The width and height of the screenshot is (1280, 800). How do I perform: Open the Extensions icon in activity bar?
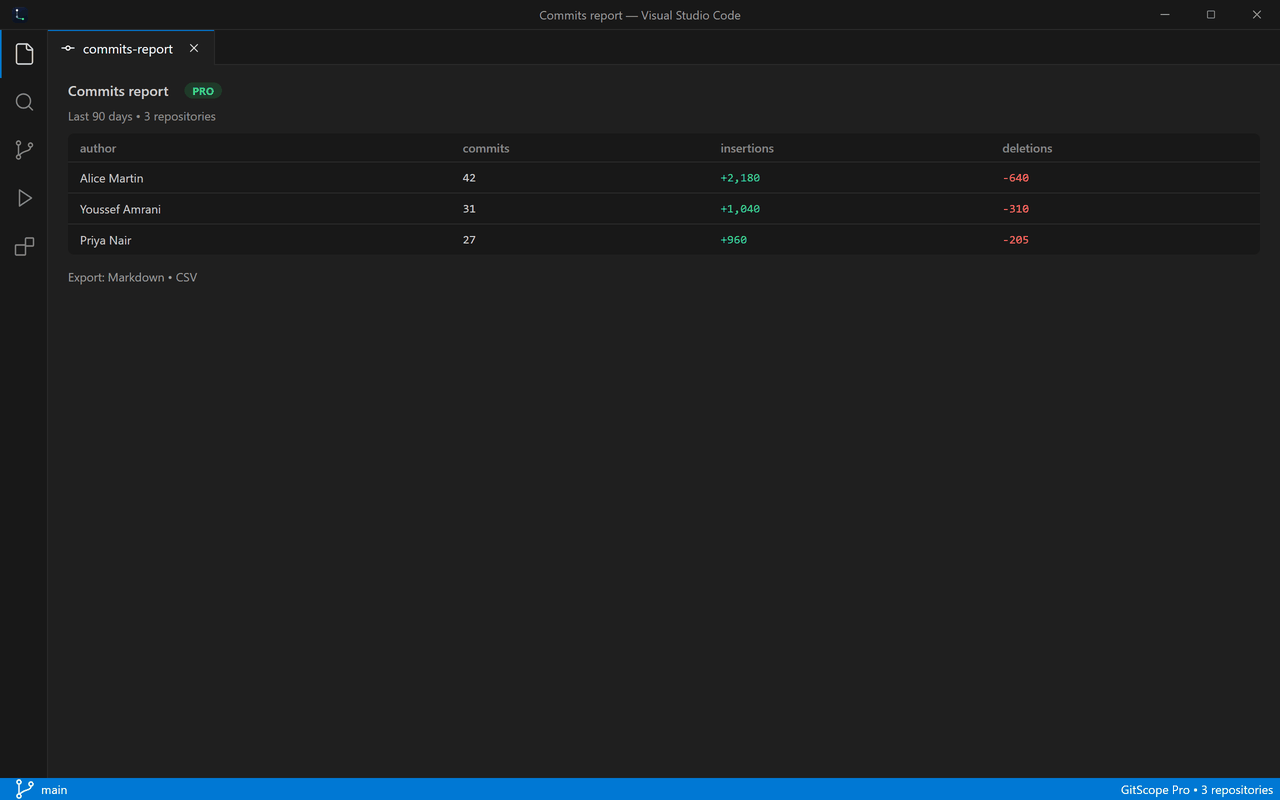24,246
